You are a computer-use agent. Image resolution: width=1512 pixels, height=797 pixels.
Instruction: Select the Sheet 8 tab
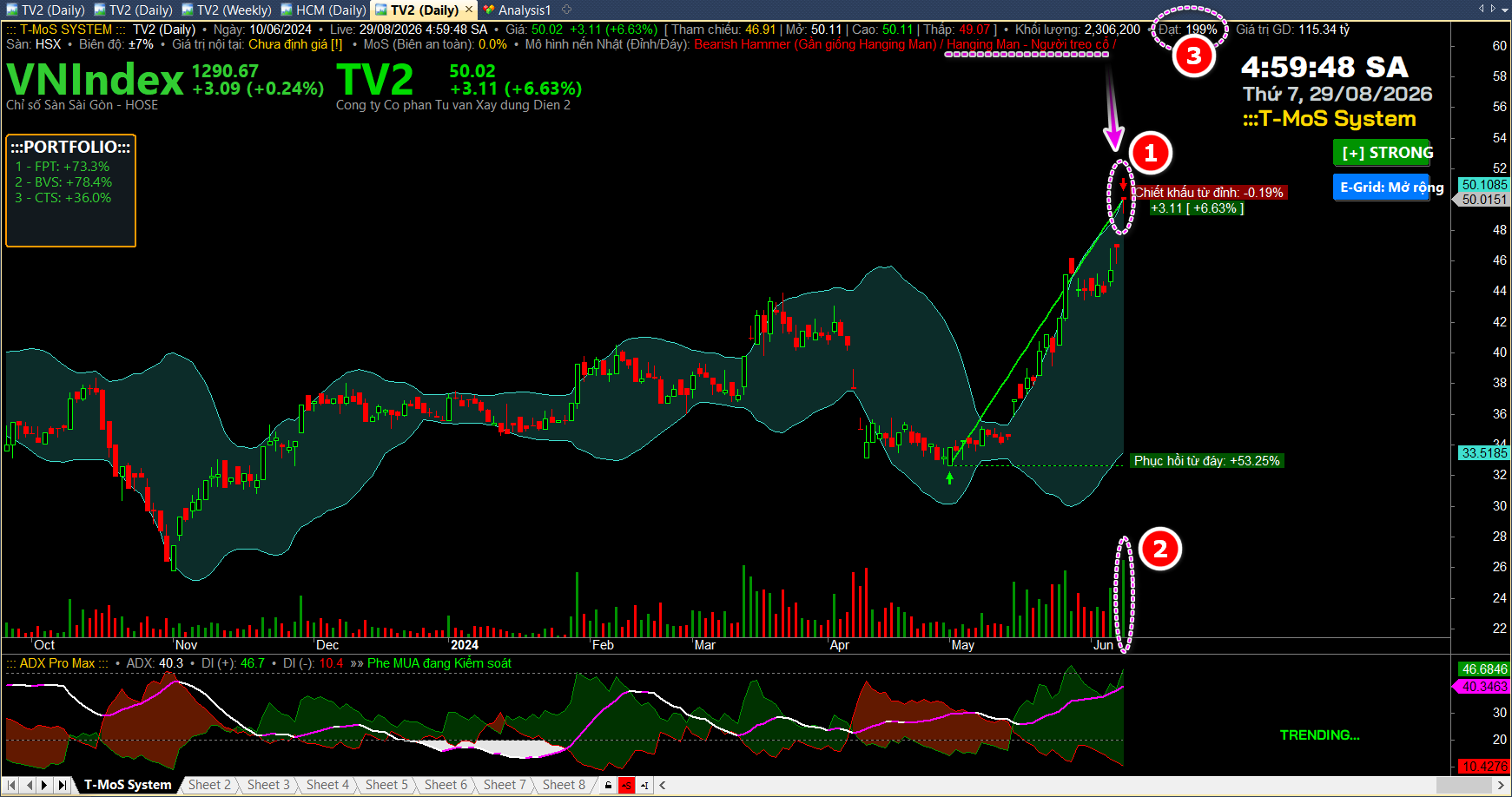(564, 785)
